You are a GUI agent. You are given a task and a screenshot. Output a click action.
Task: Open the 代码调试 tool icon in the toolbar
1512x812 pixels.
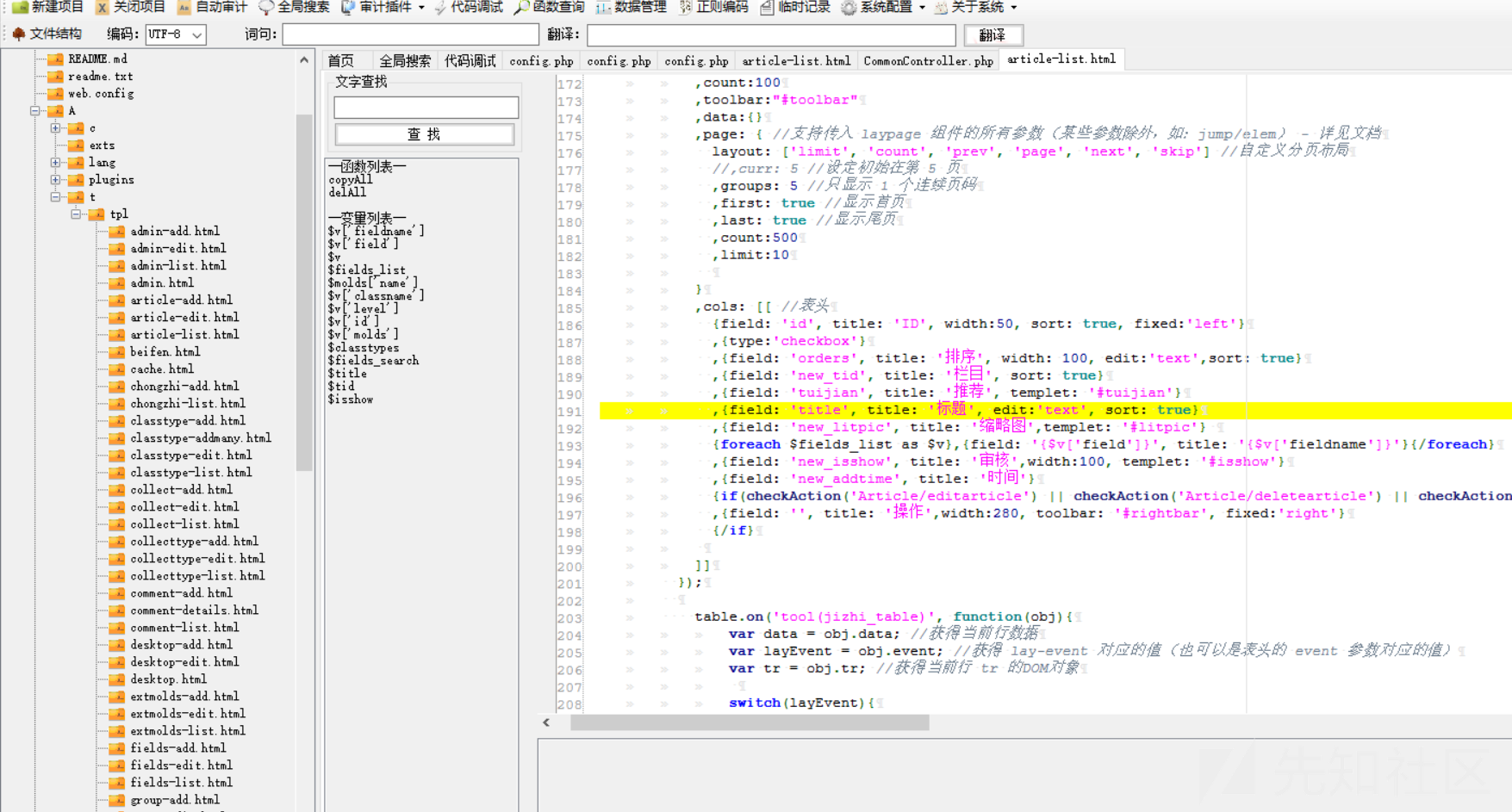[440, 7]
